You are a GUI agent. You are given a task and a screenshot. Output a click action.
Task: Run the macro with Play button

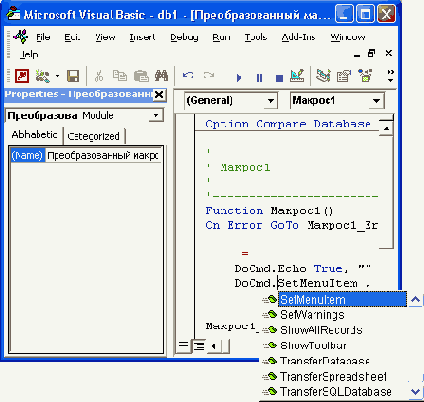pyautogui.click(x=239, y=78)
